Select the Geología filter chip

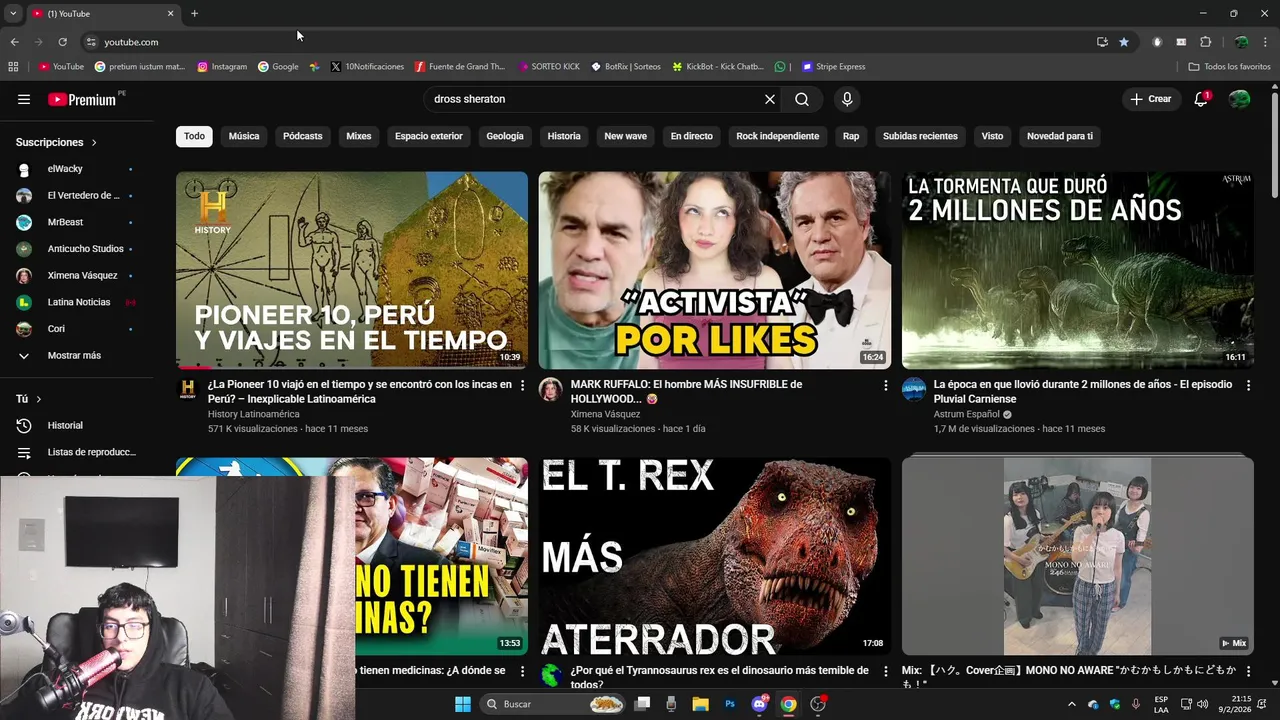click(505, 136)
